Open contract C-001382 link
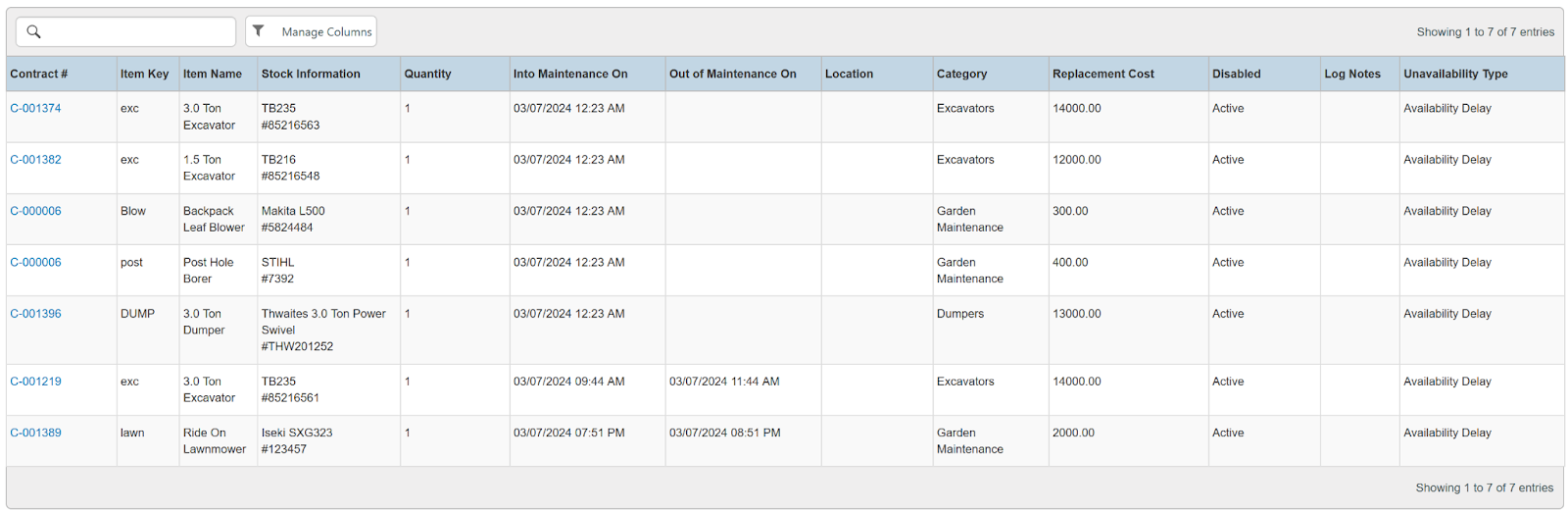Viewport: 1568px width, 511px height. [x=35, y=159]
